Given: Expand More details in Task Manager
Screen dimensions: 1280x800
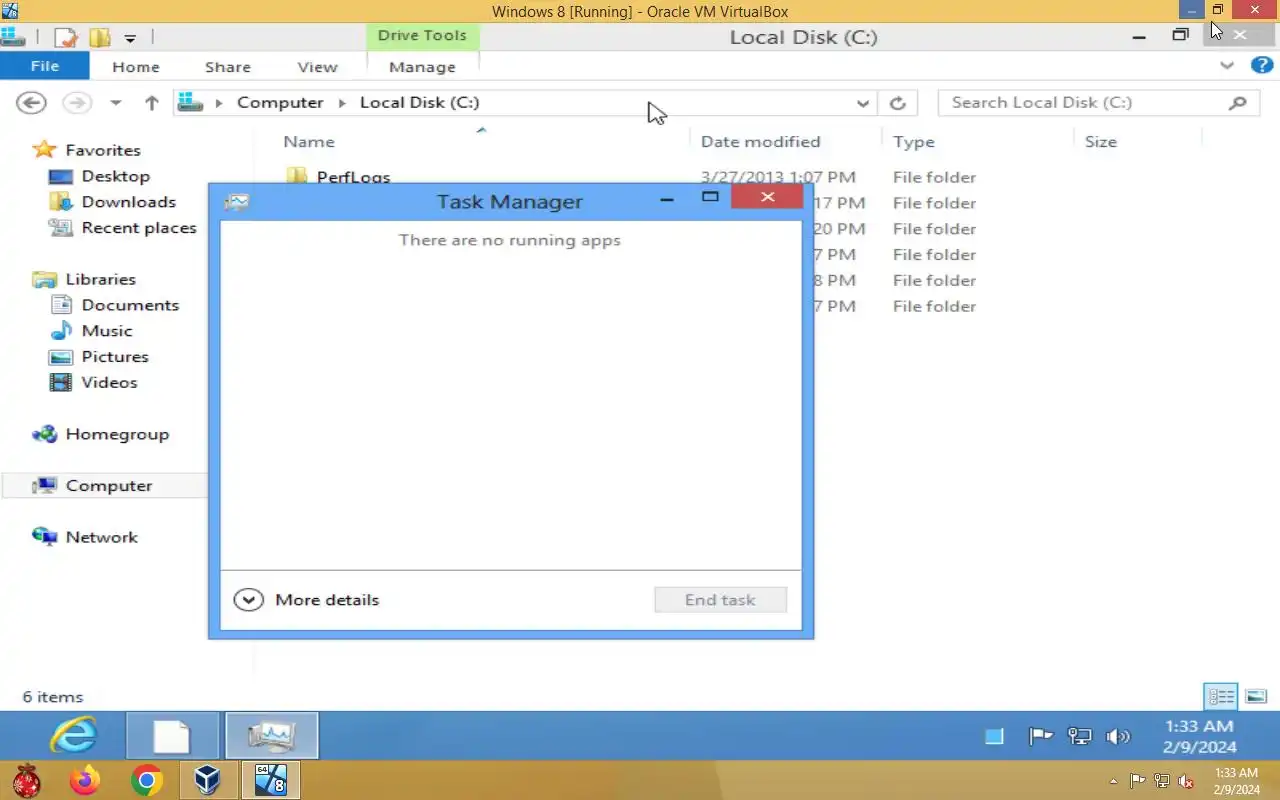Looking at the screenshot, I should [x=306, y=600].
